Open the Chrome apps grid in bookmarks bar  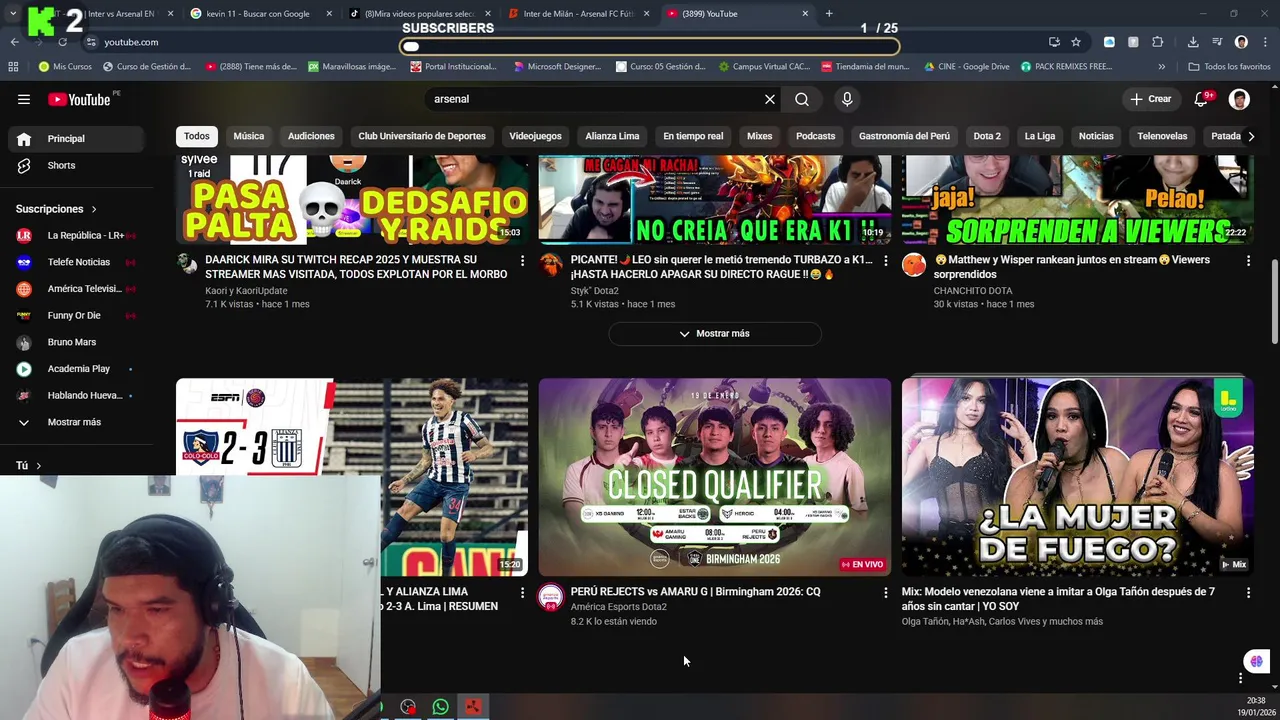[x=13, y=67]
